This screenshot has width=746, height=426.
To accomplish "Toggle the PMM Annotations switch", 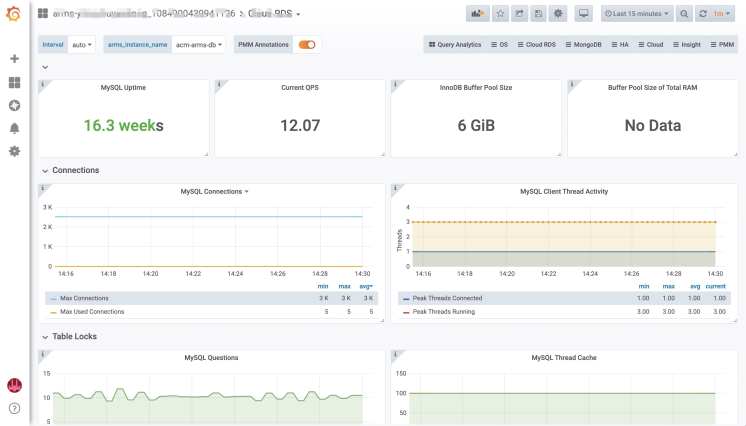I will (307, 45).
